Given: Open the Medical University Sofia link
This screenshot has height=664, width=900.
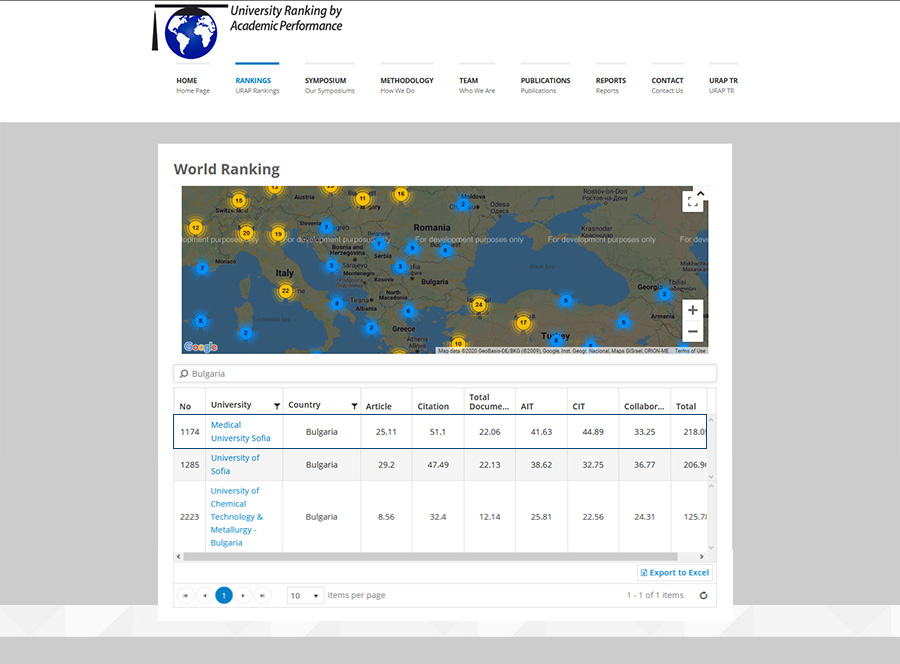Looking at the screenshot, I should point(240,431).
